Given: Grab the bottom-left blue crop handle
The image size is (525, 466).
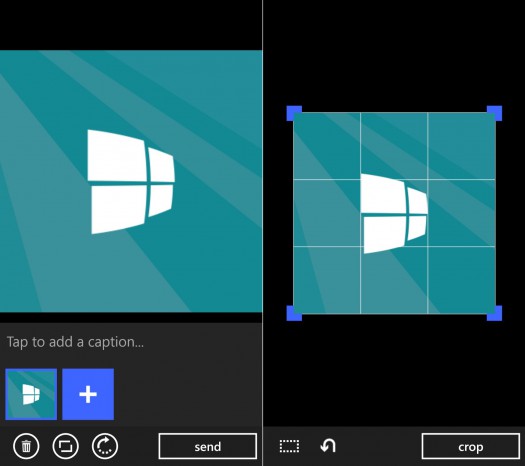Looking at the screenshot, I should click(x=294, y=313).
